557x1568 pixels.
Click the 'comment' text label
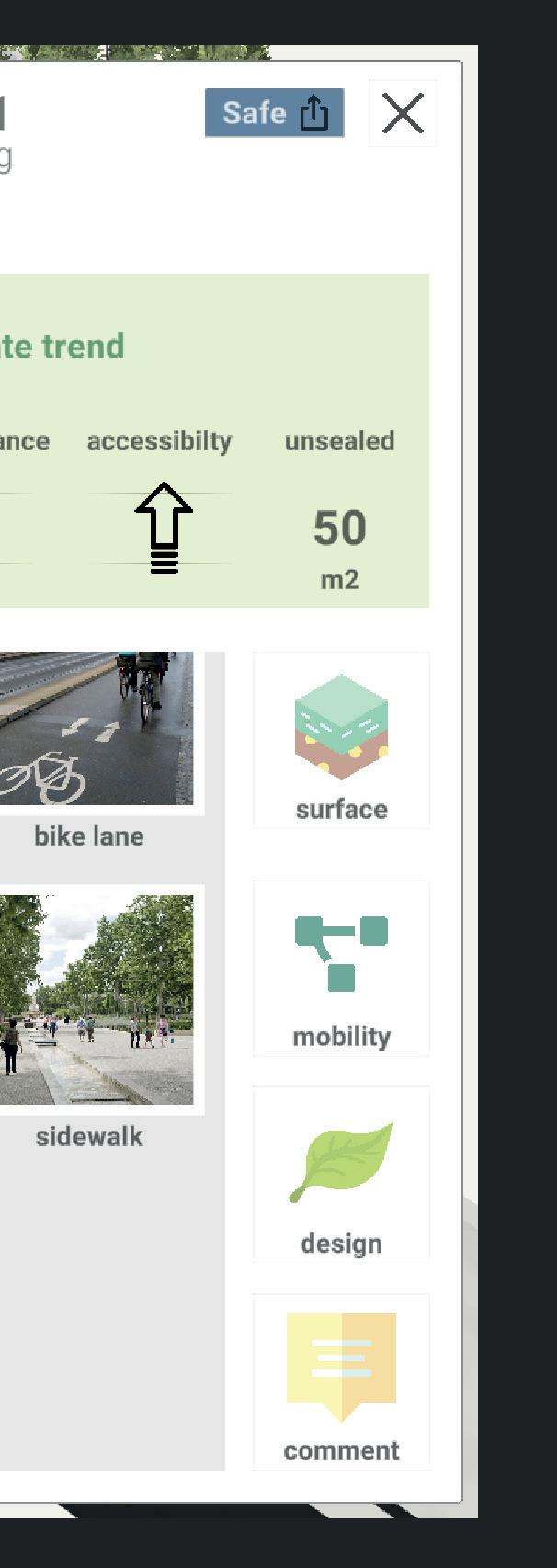click(341, 1450)
